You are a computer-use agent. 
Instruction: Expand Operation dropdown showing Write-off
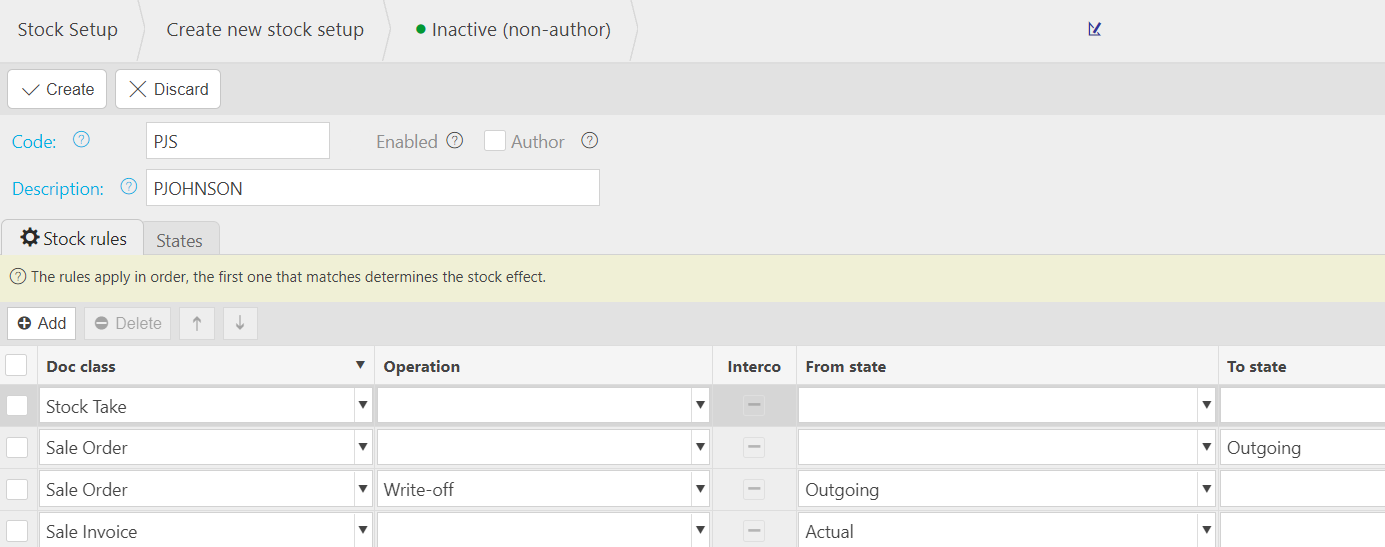[700, 490]
